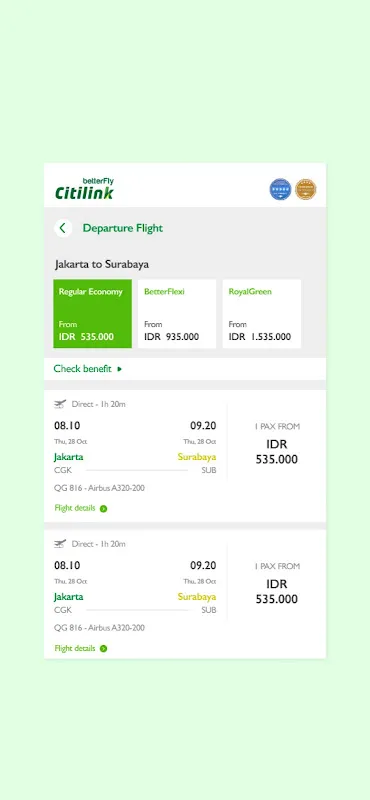Click the Departure Flight header title

click(123, 228)
